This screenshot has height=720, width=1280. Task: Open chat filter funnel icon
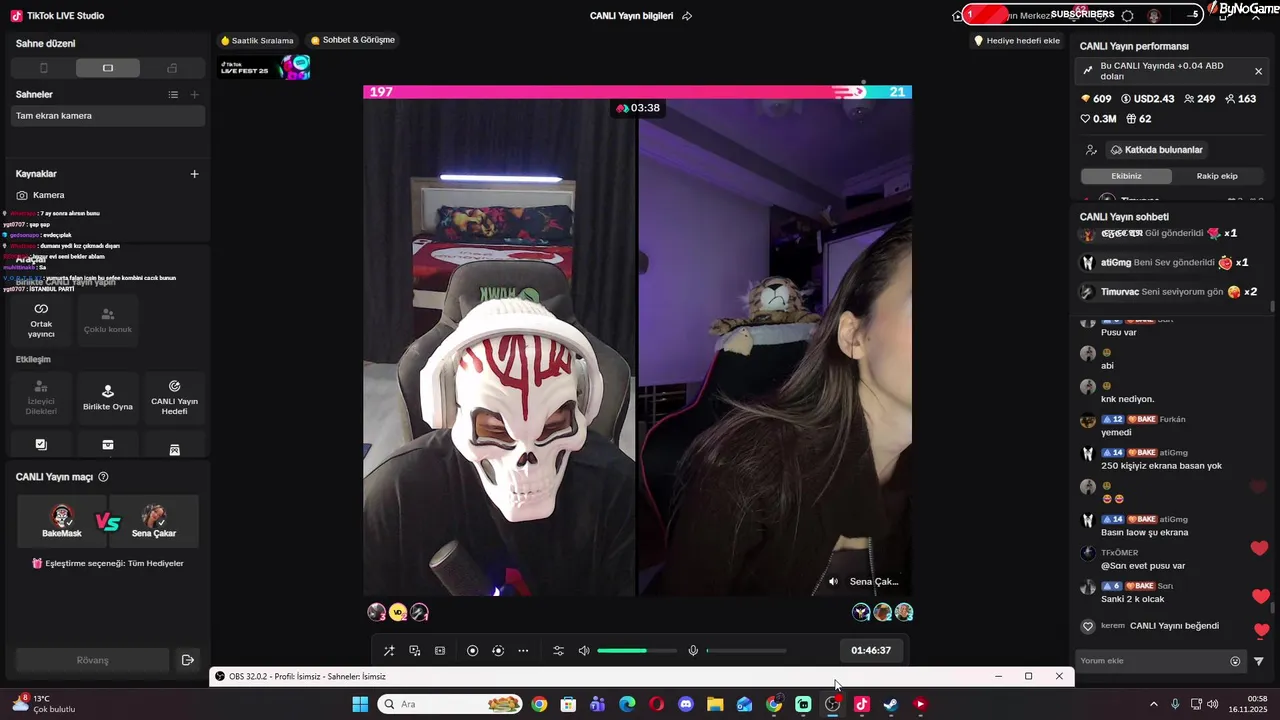point(1259,661)
